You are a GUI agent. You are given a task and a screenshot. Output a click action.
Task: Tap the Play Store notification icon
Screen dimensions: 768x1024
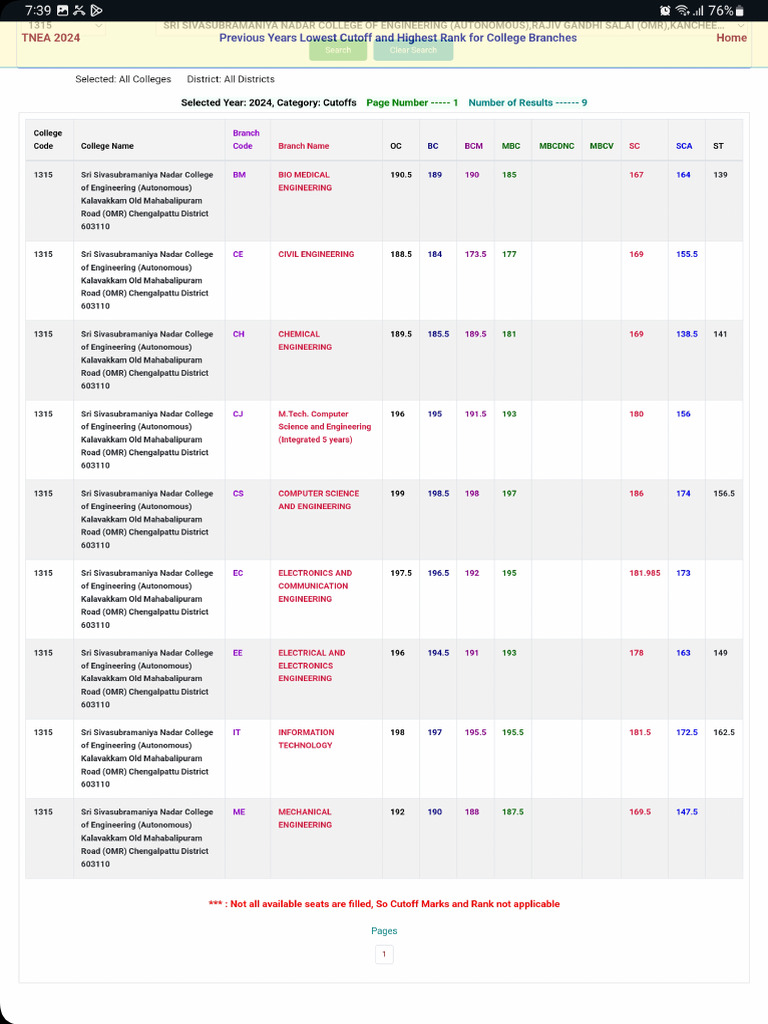pos(96,10)
